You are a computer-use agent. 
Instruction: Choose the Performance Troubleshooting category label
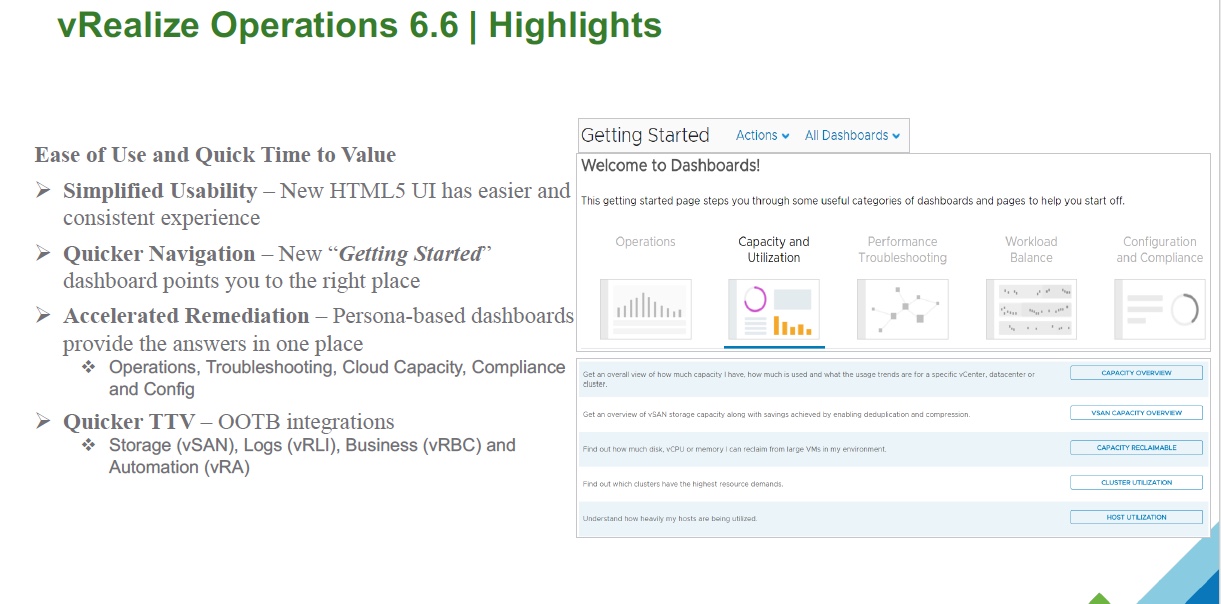(x=902, y=249)
